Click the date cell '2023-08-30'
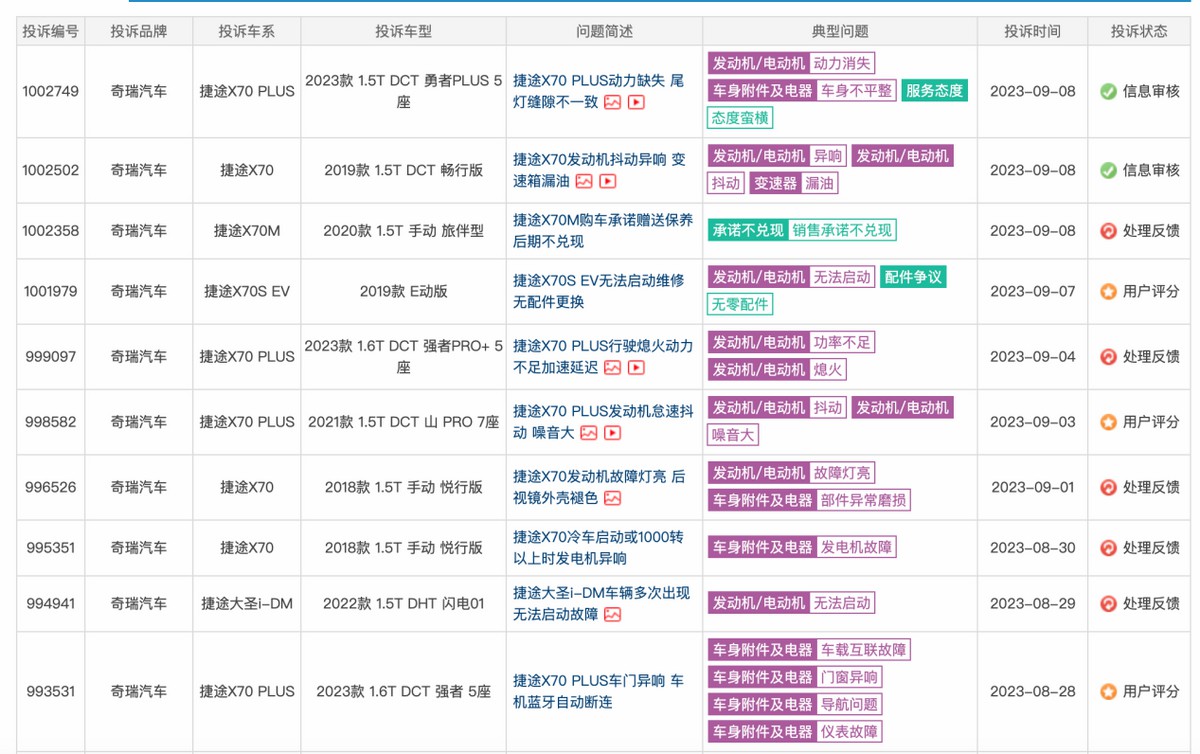This screenshot has width=1200, height=754. tap(1033, 548)
